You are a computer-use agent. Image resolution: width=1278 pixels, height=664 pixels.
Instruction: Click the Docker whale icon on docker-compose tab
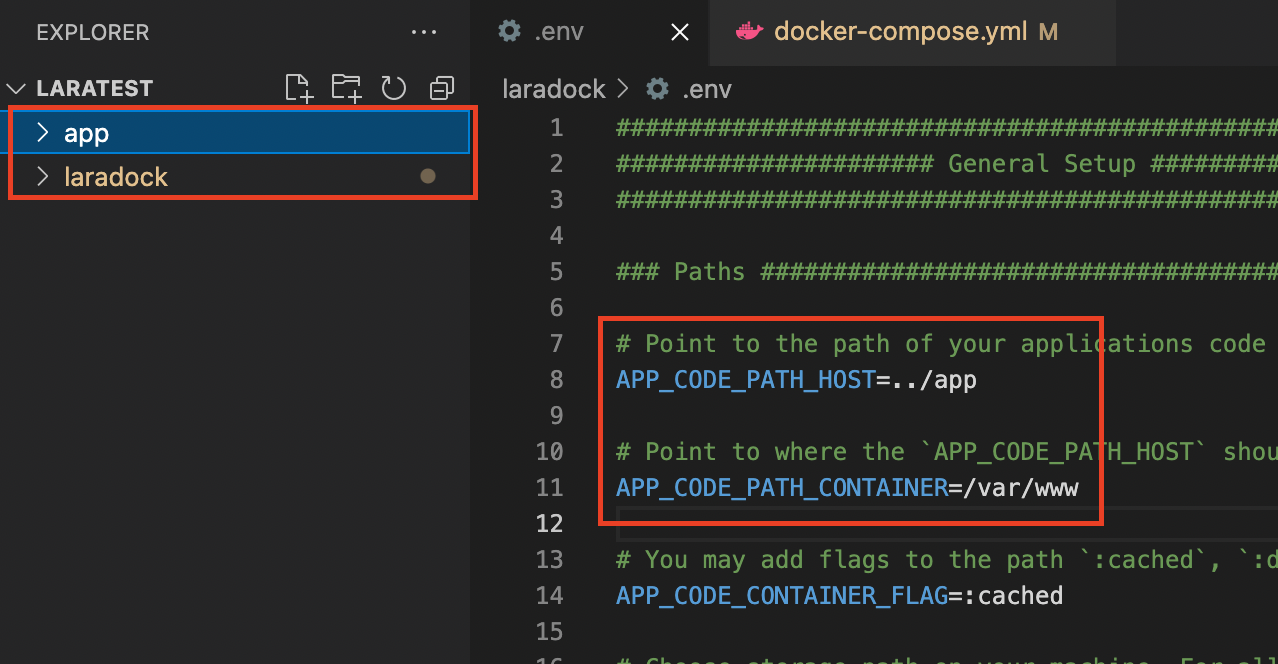749,32
